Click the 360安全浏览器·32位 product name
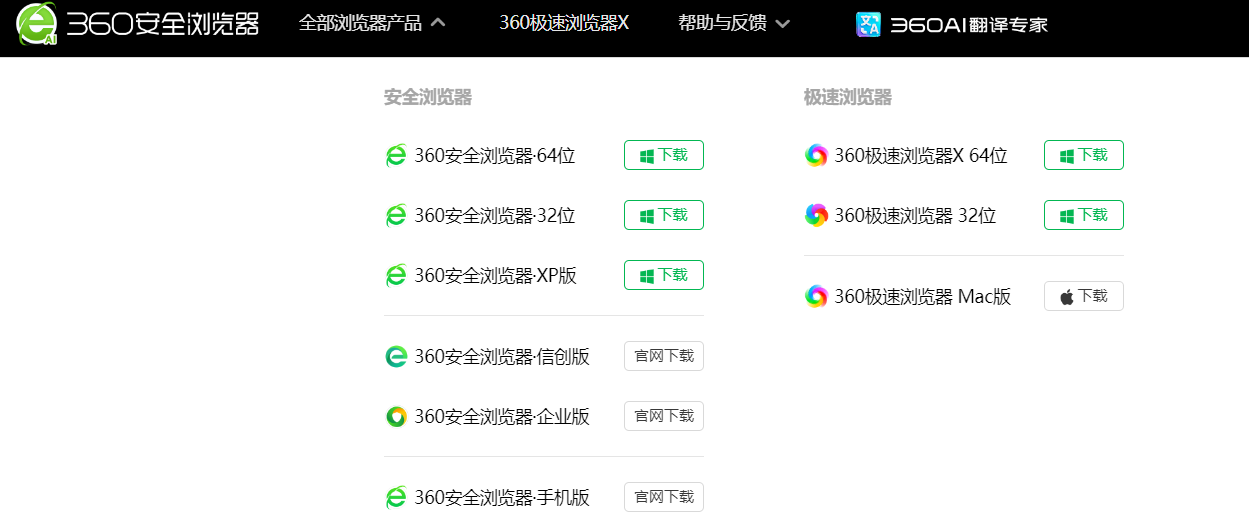 pyautogui.click(x=495, y=216)
